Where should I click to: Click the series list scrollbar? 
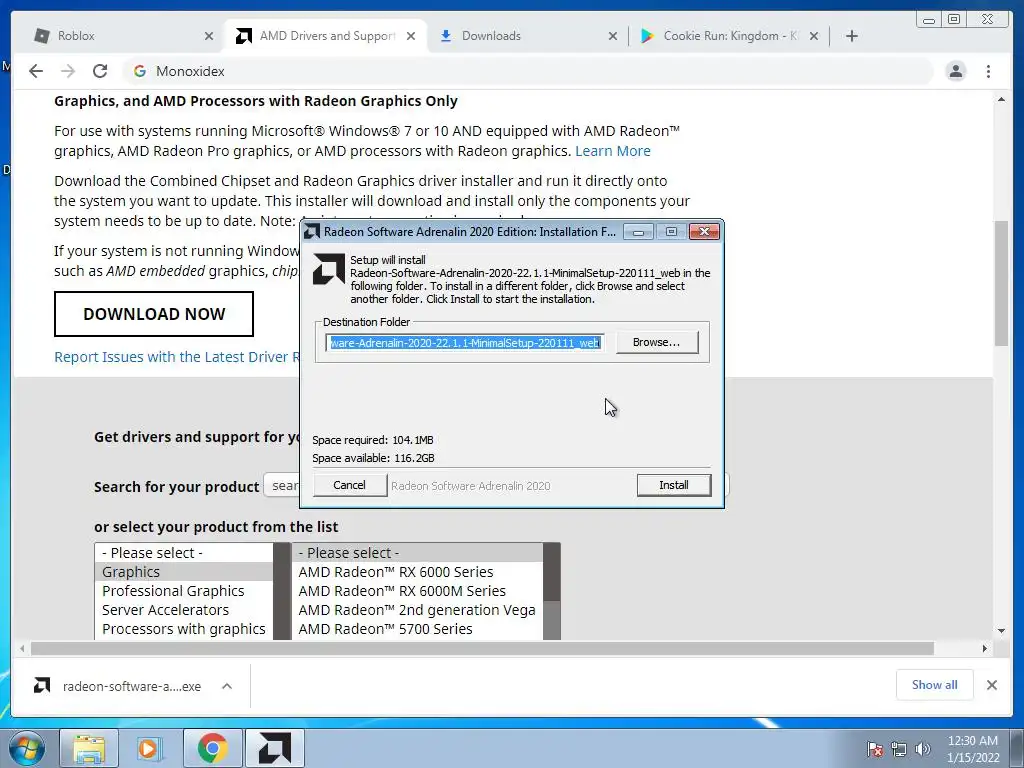[551, 591]
